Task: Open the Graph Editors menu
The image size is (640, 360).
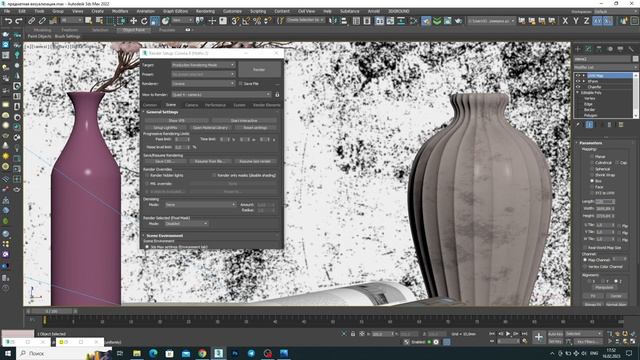Action: coord(176,11)
